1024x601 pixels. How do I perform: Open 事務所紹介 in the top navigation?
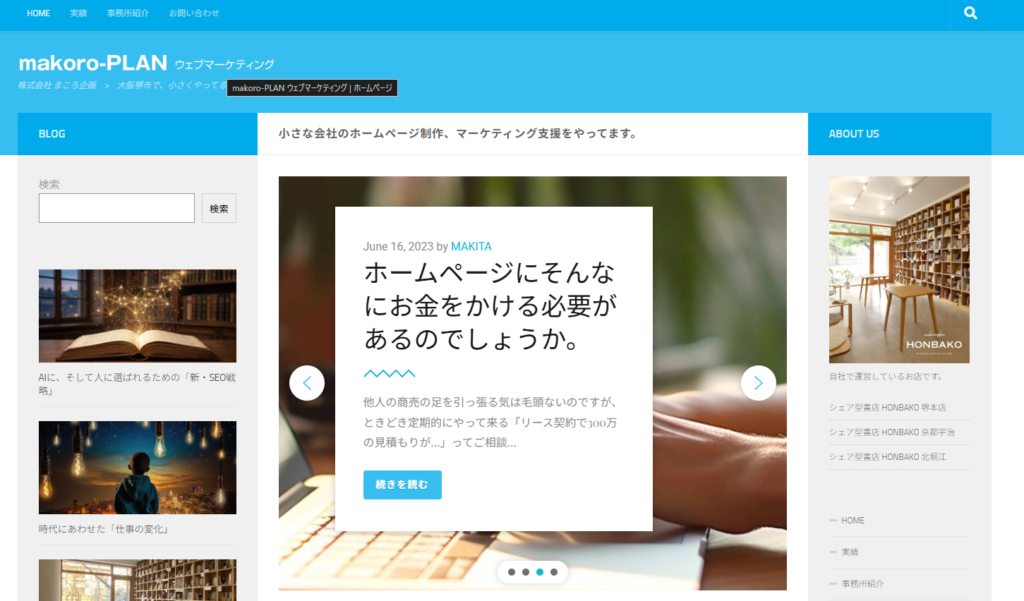click(128, 13)
